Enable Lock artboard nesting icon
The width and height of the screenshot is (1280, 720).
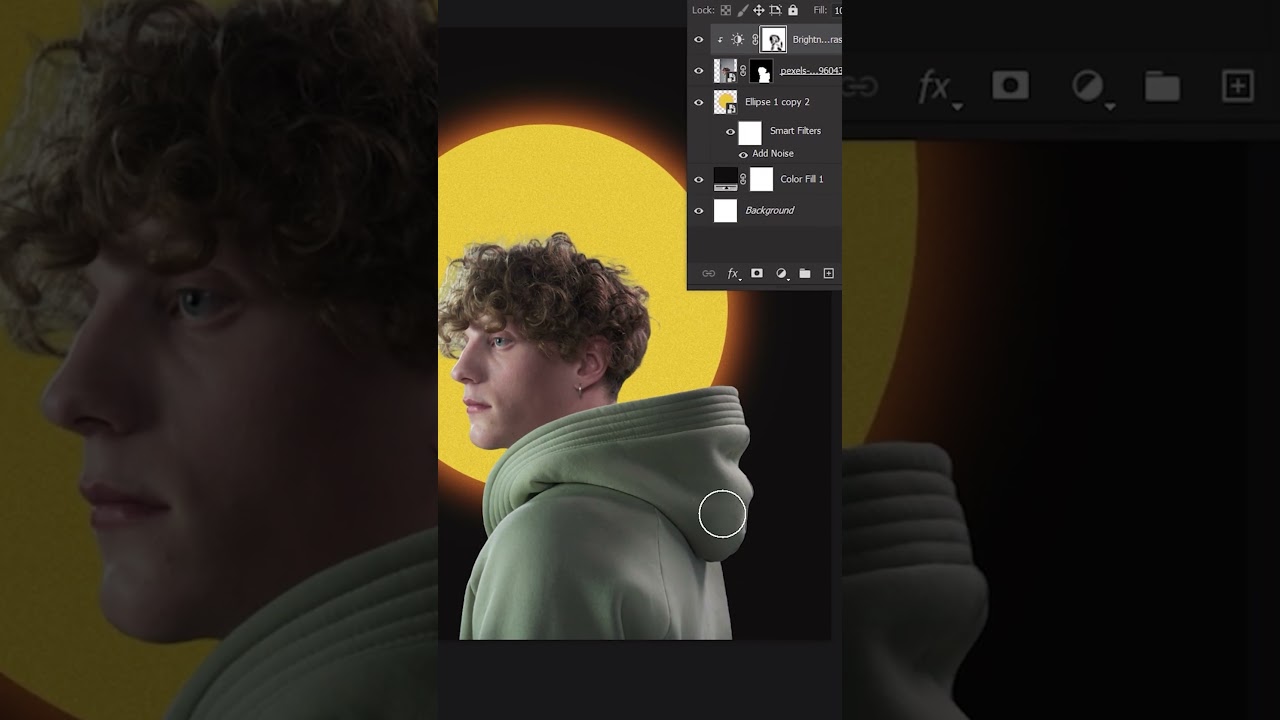tap(775, 10)
